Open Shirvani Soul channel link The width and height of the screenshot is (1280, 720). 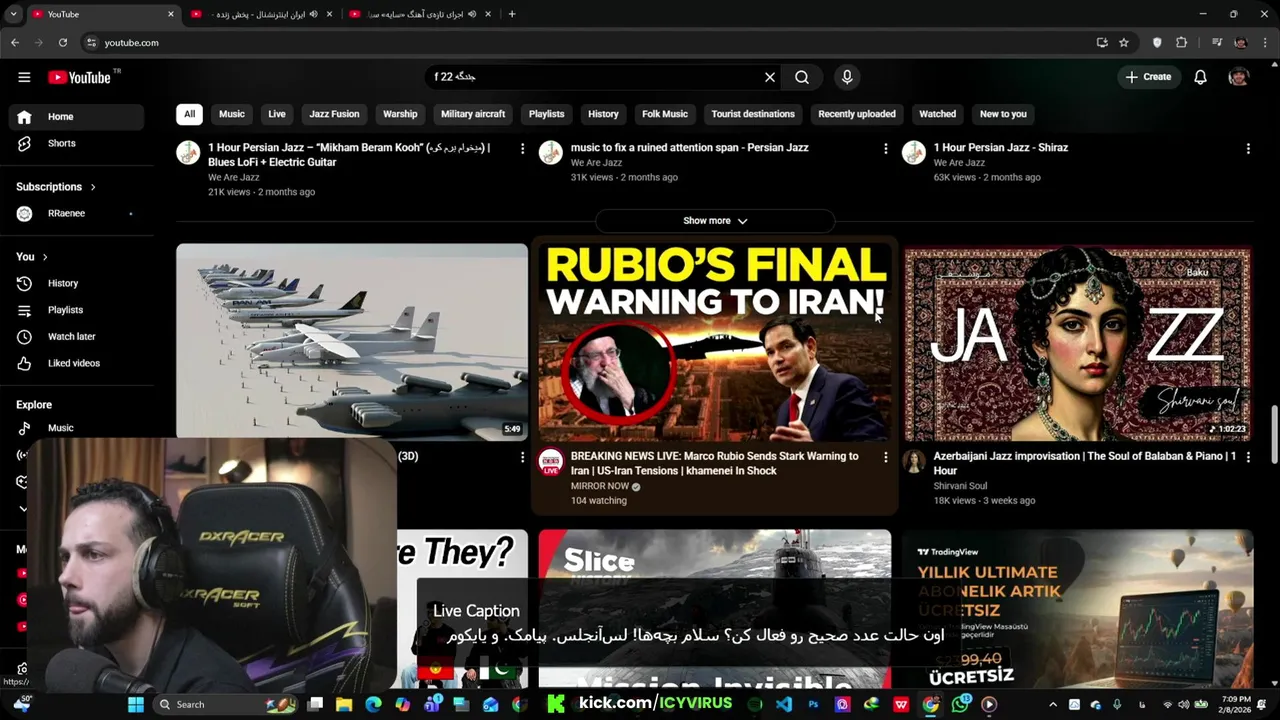point(960,486)
